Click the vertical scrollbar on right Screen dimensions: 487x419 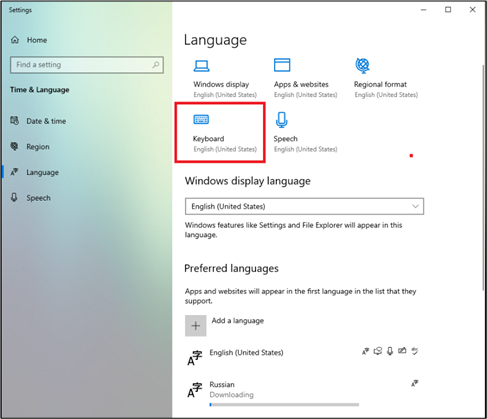point(484,177)
